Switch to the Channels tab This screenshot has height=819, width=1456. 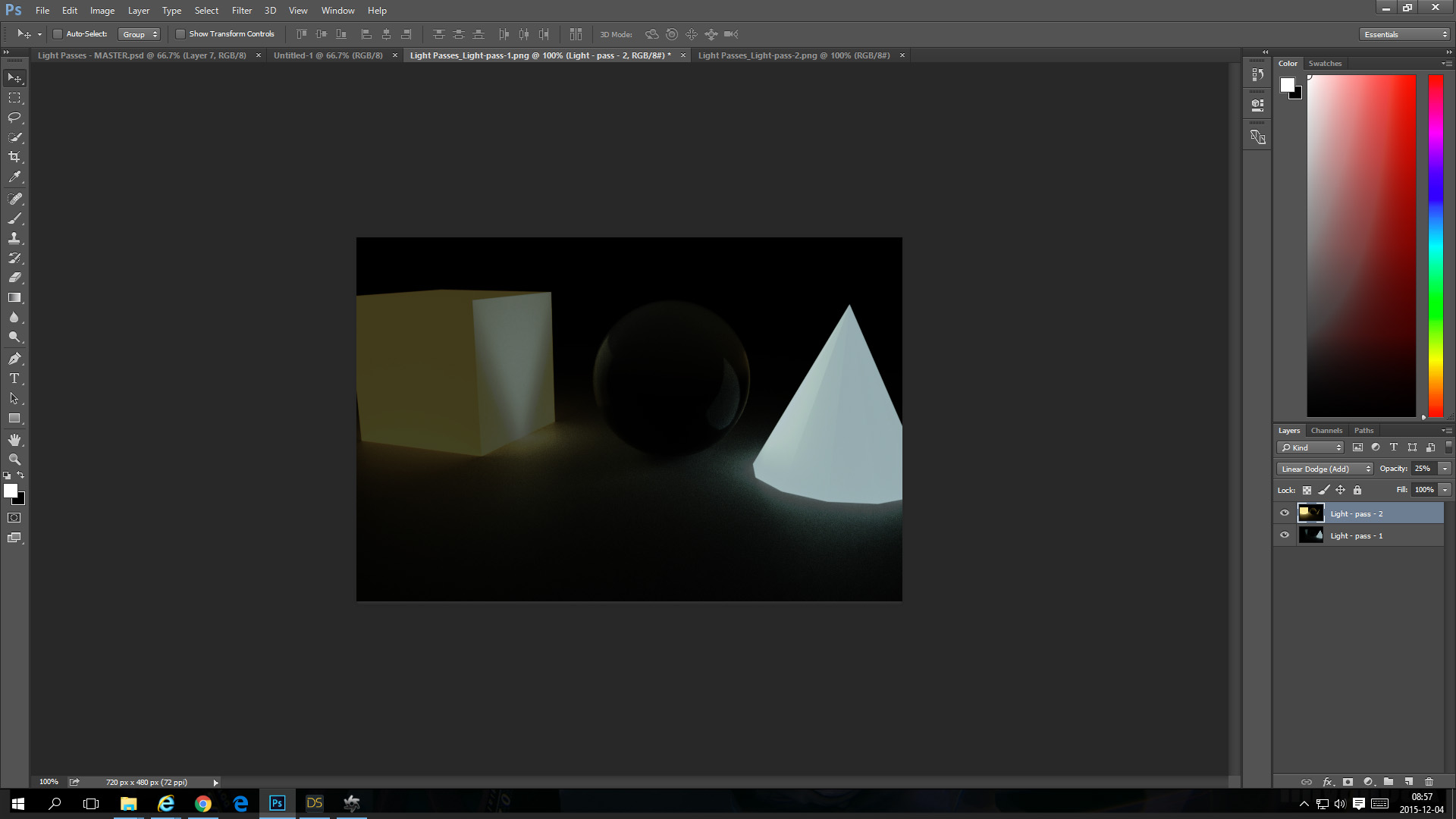click(x=1326, y=430)
